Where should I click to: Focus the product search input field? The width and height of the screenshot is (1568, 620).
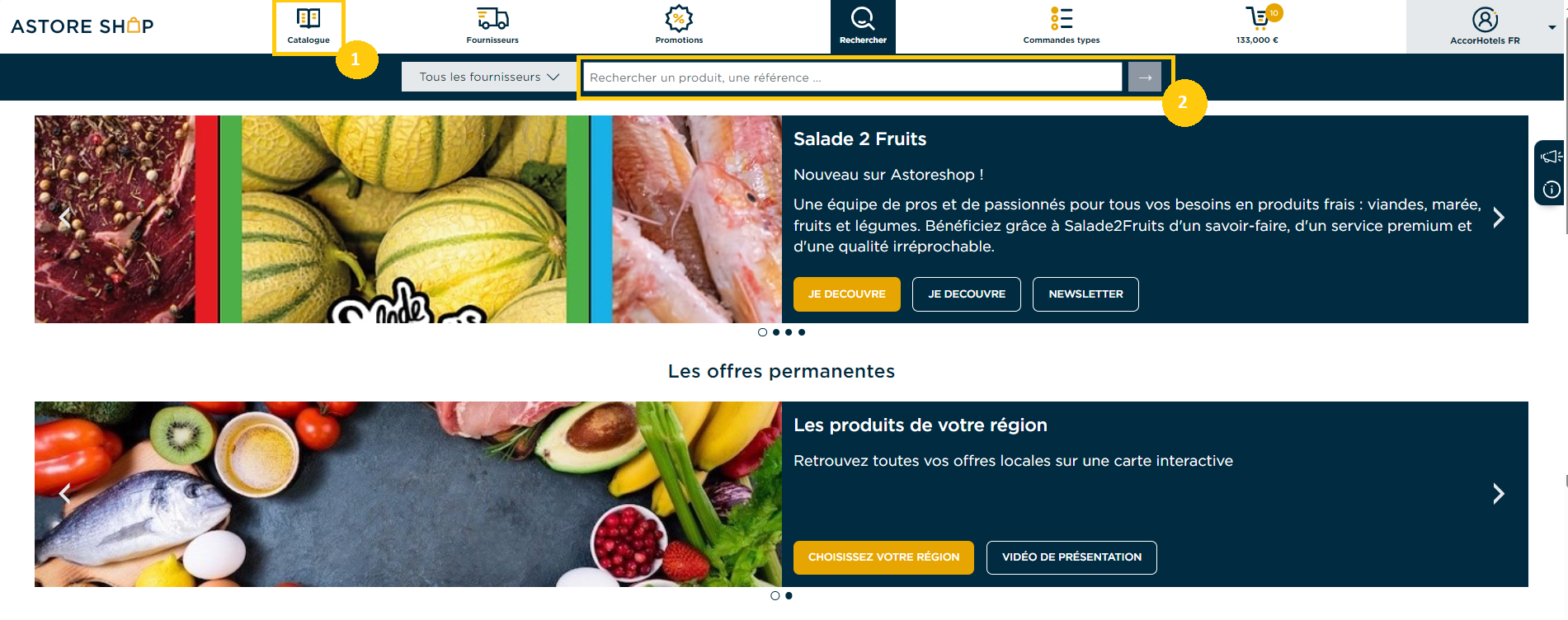853,77
